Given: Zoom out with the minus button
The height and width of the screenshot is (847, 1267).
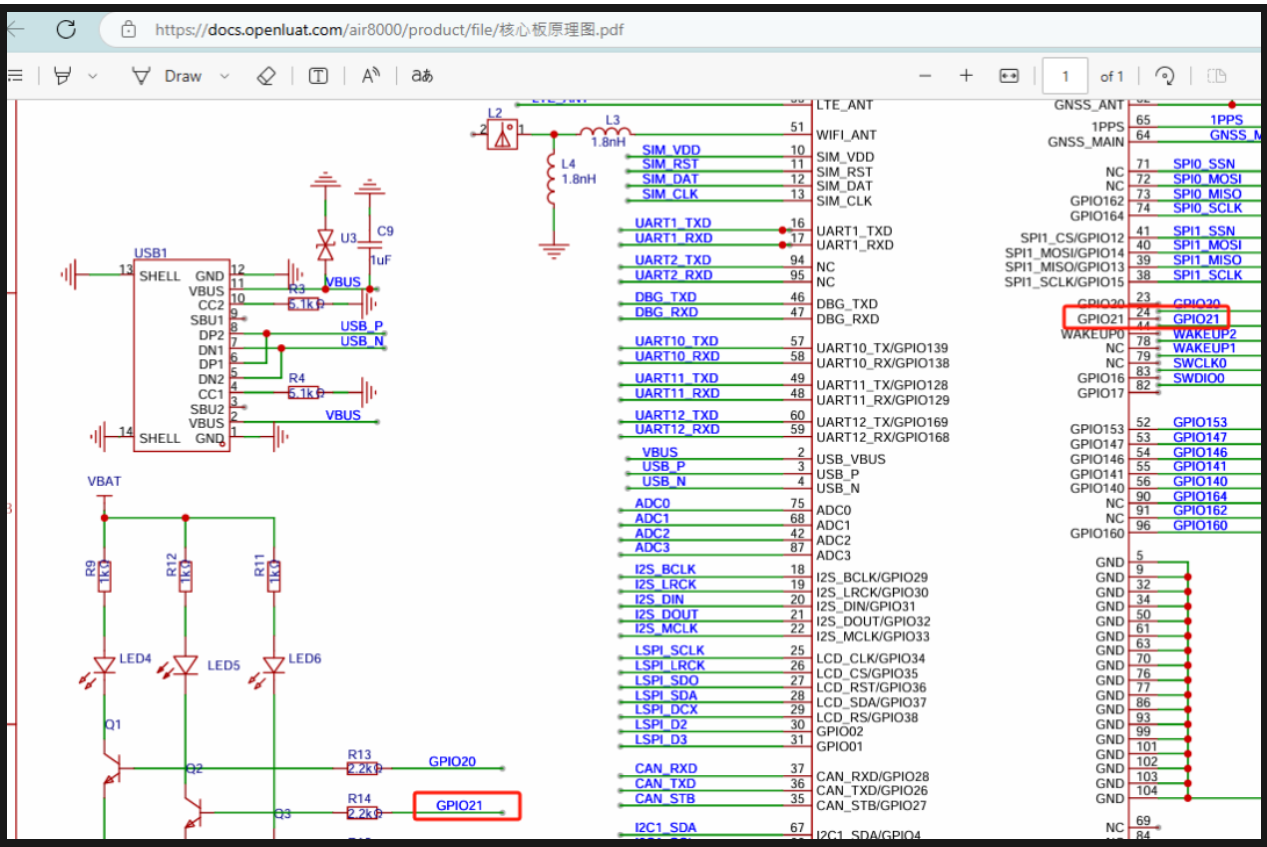Looking at the screenshot, I should pyautogui.click(x=925, y=76).
